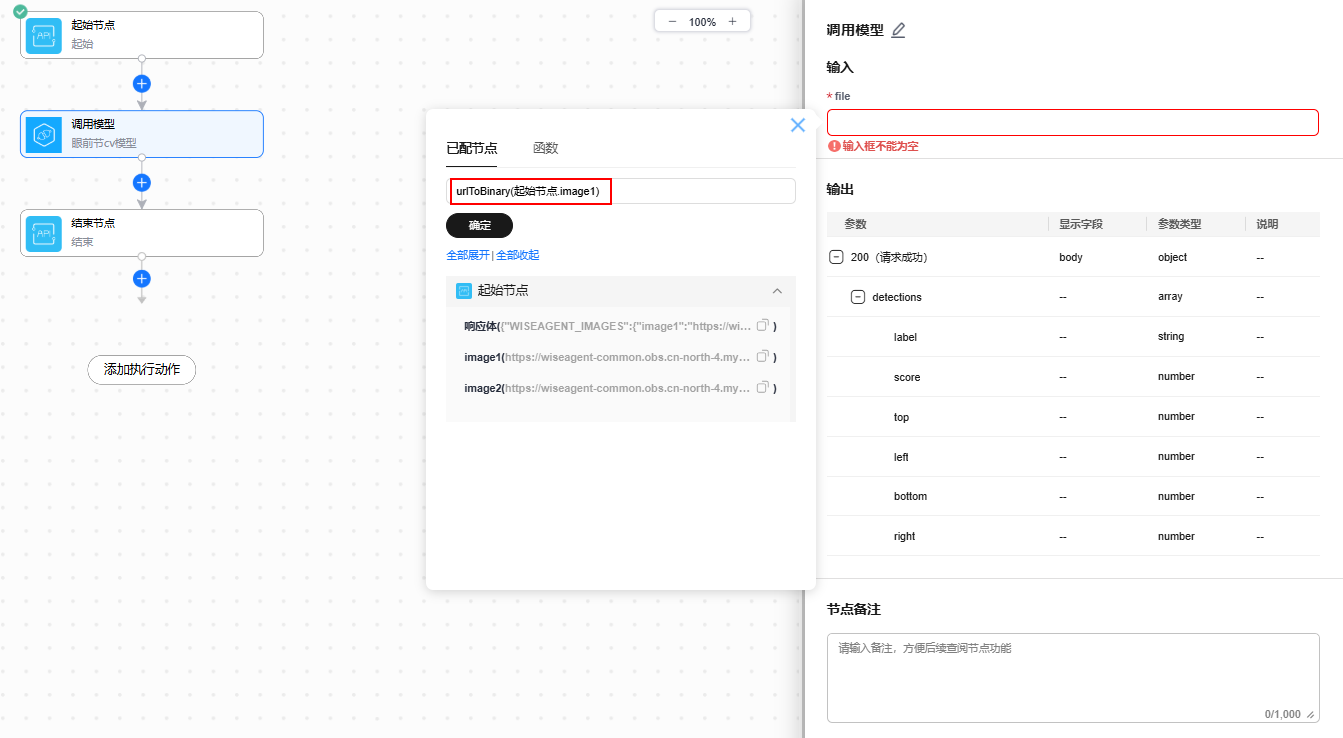Add node below 起始节点 with plus icon
The width and height of the screenshot is (1343, 738).
point(142,84)
